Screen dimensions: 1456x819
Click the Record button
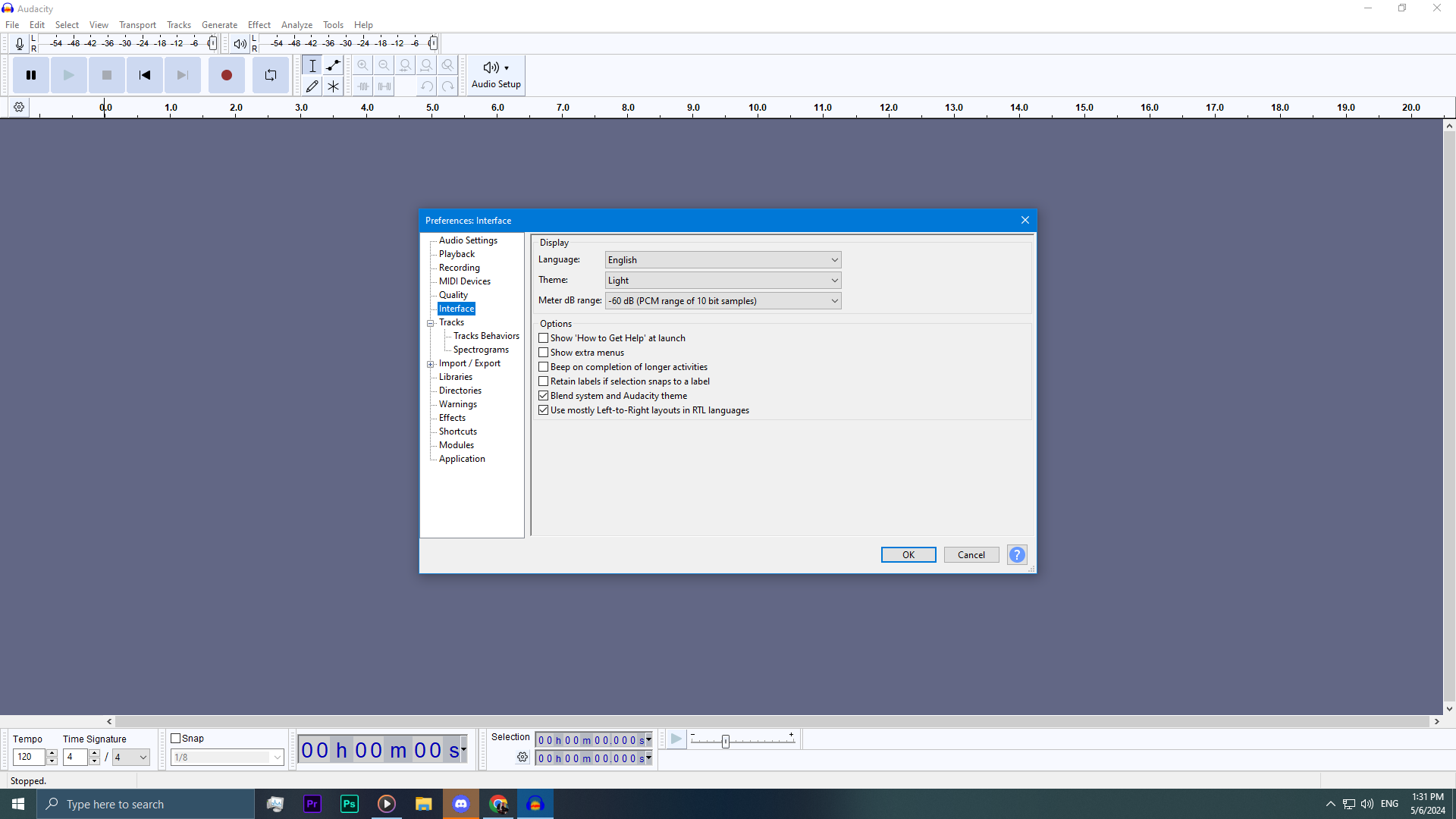[226, 75]
